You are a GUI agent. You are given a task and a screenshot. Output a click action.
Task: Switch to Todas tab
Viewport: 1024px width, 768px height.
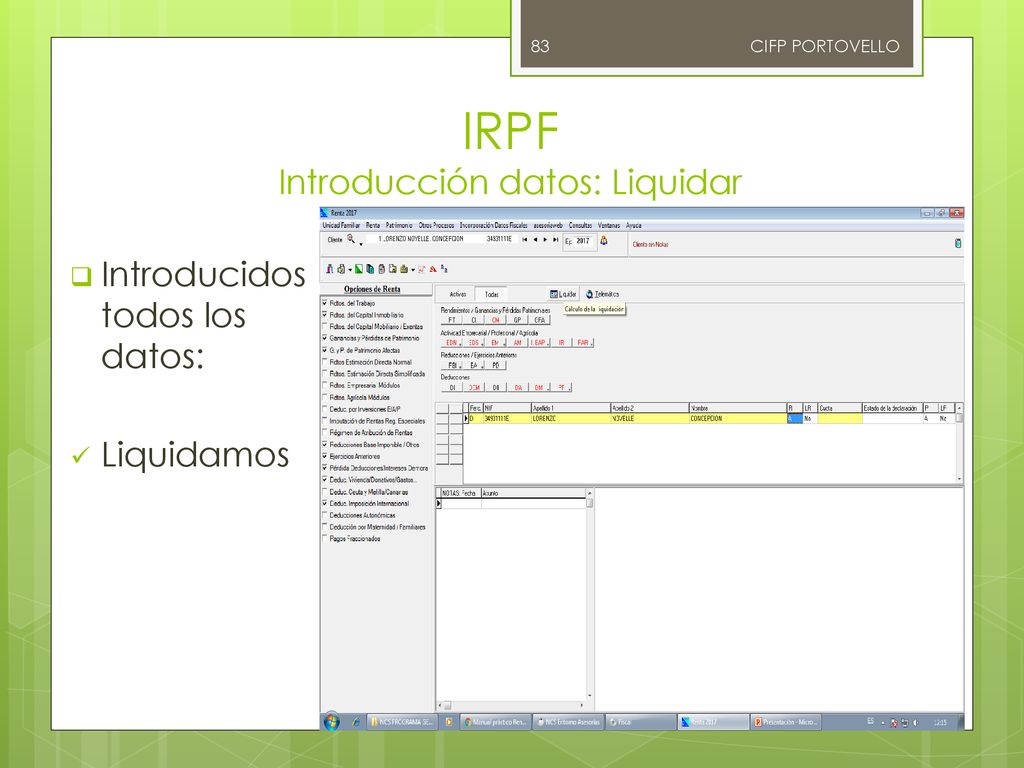tap(492, 294)
